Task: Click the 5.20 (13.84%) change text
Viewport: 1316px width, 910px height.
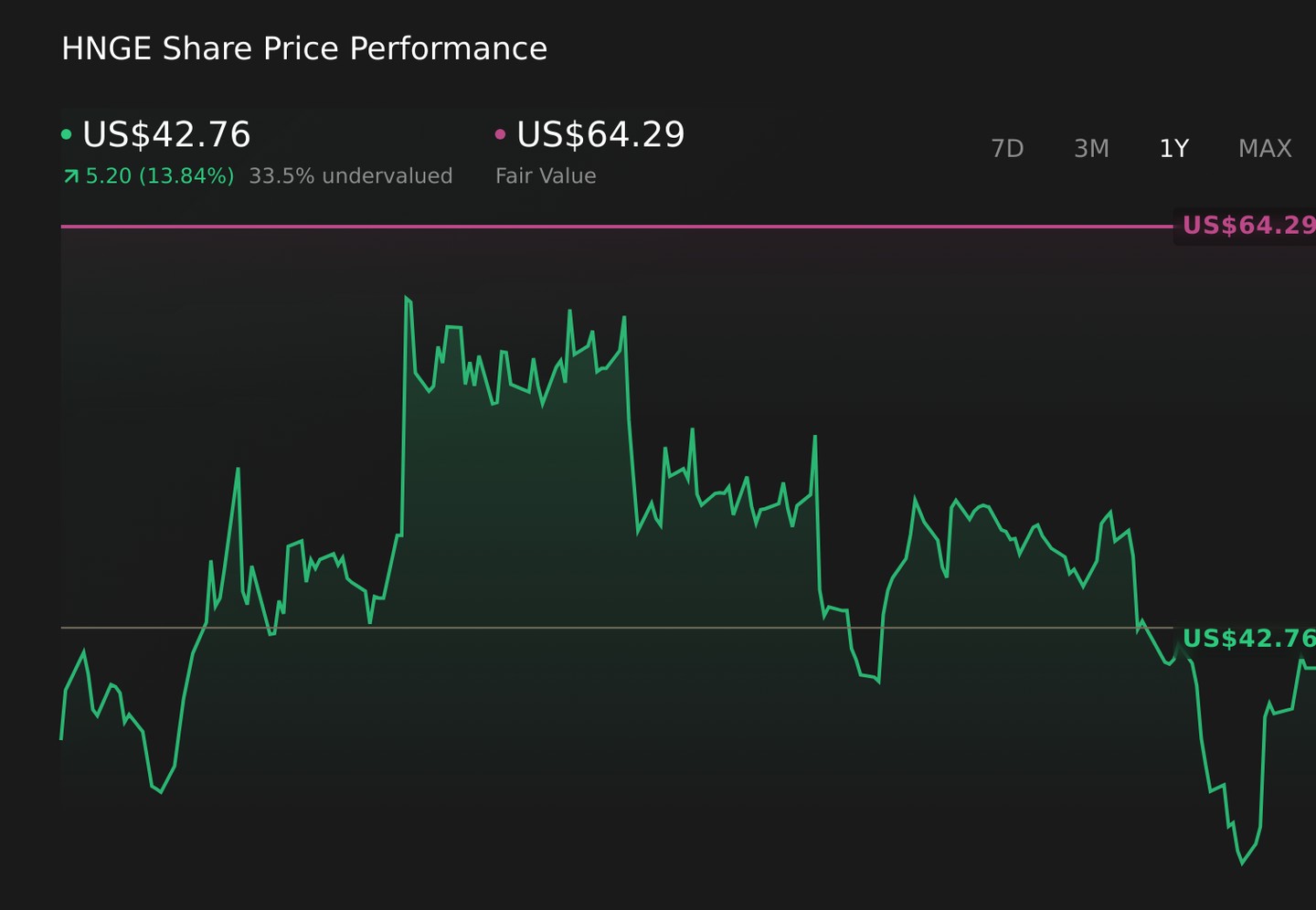Action: (x=160, y=176)
